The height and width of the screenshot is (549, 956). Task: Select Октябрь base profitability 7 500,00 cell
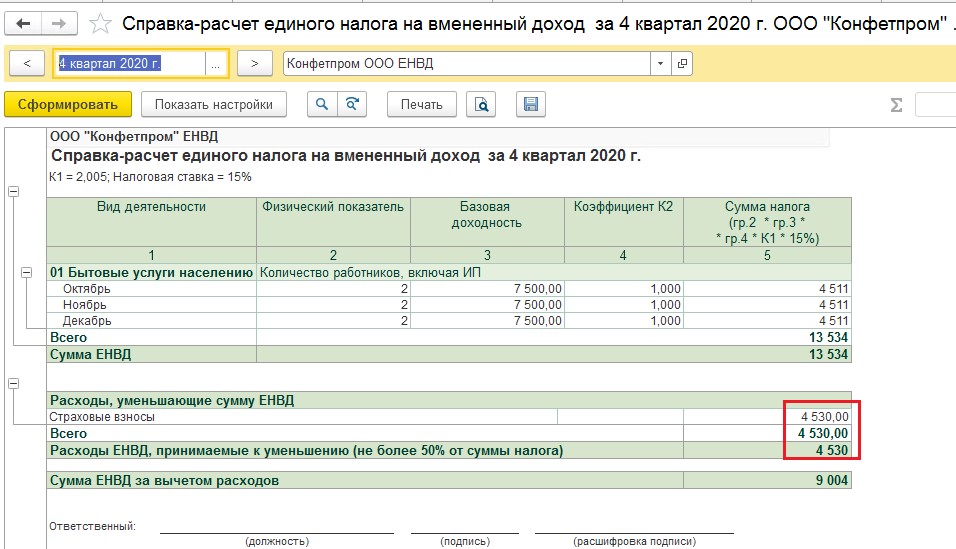(x=487, y=289)
